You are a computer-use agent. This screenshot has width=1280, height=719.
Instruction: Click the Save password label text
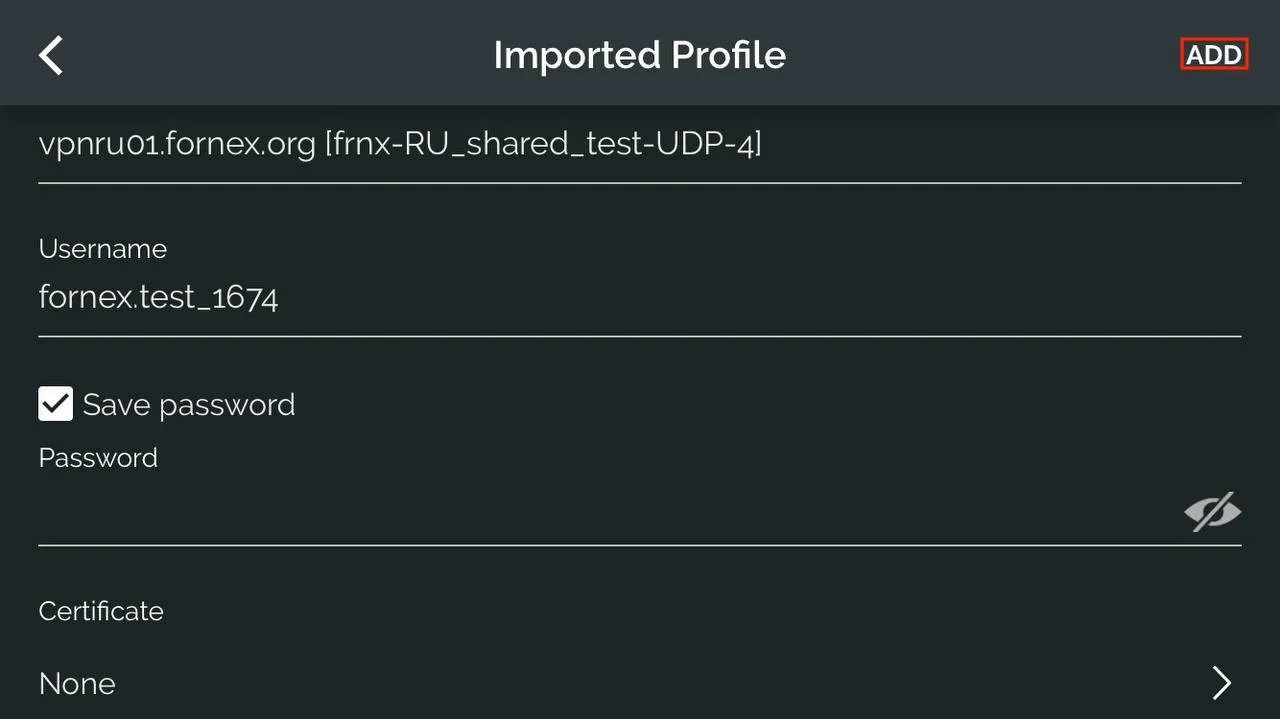click(189, 405)
